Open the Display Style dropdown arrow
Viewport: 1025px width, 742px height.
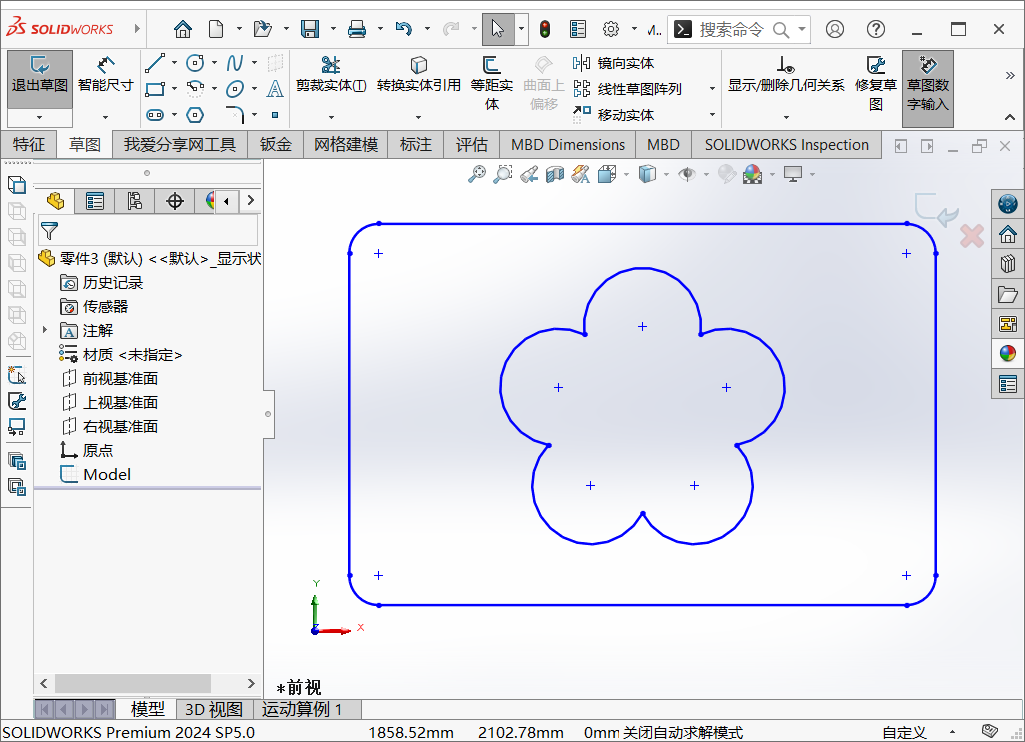pyautogui.click(x=665, y=173)
